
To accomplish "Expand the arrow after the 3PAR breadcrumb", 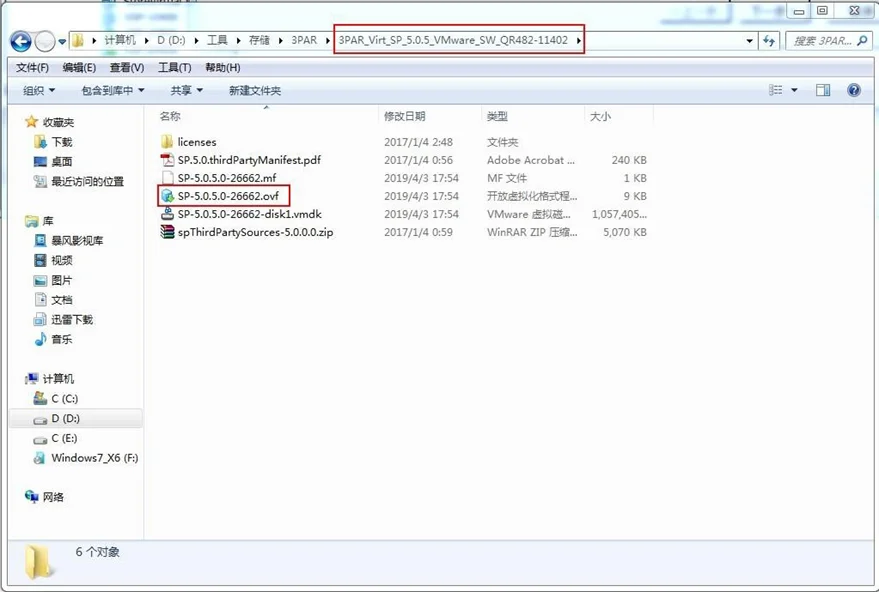I will (328, 40).
